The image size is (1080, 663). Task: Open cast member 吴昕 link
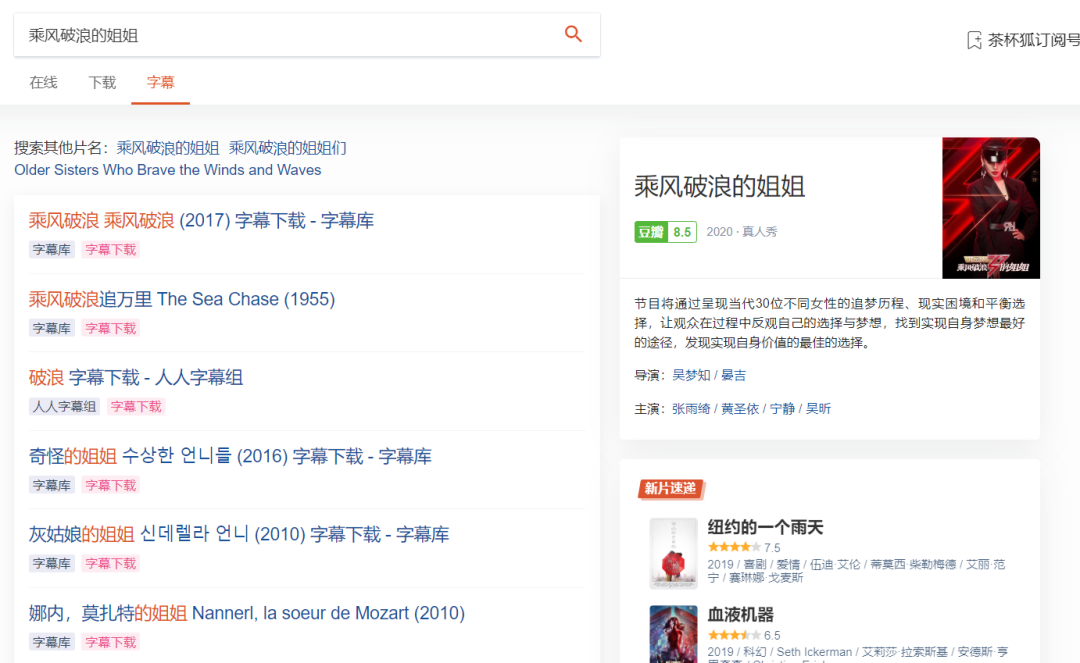click(x=818, y=409)
